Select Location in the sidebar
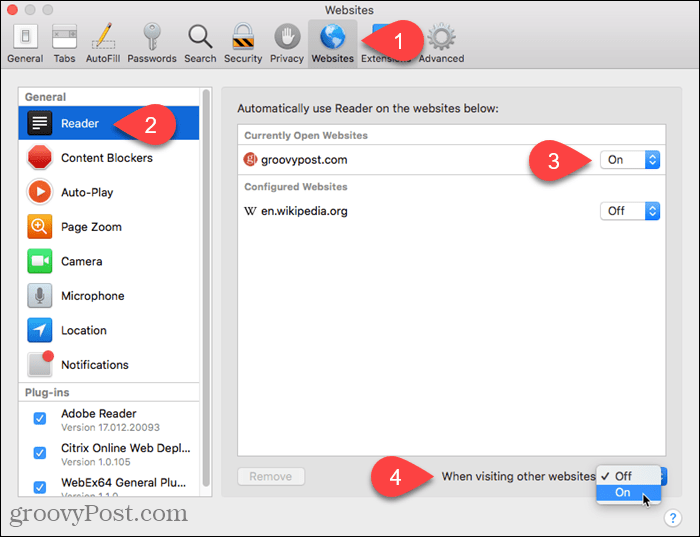The width and height of the screenshot is (700, 537). click(x=109, y=330)
